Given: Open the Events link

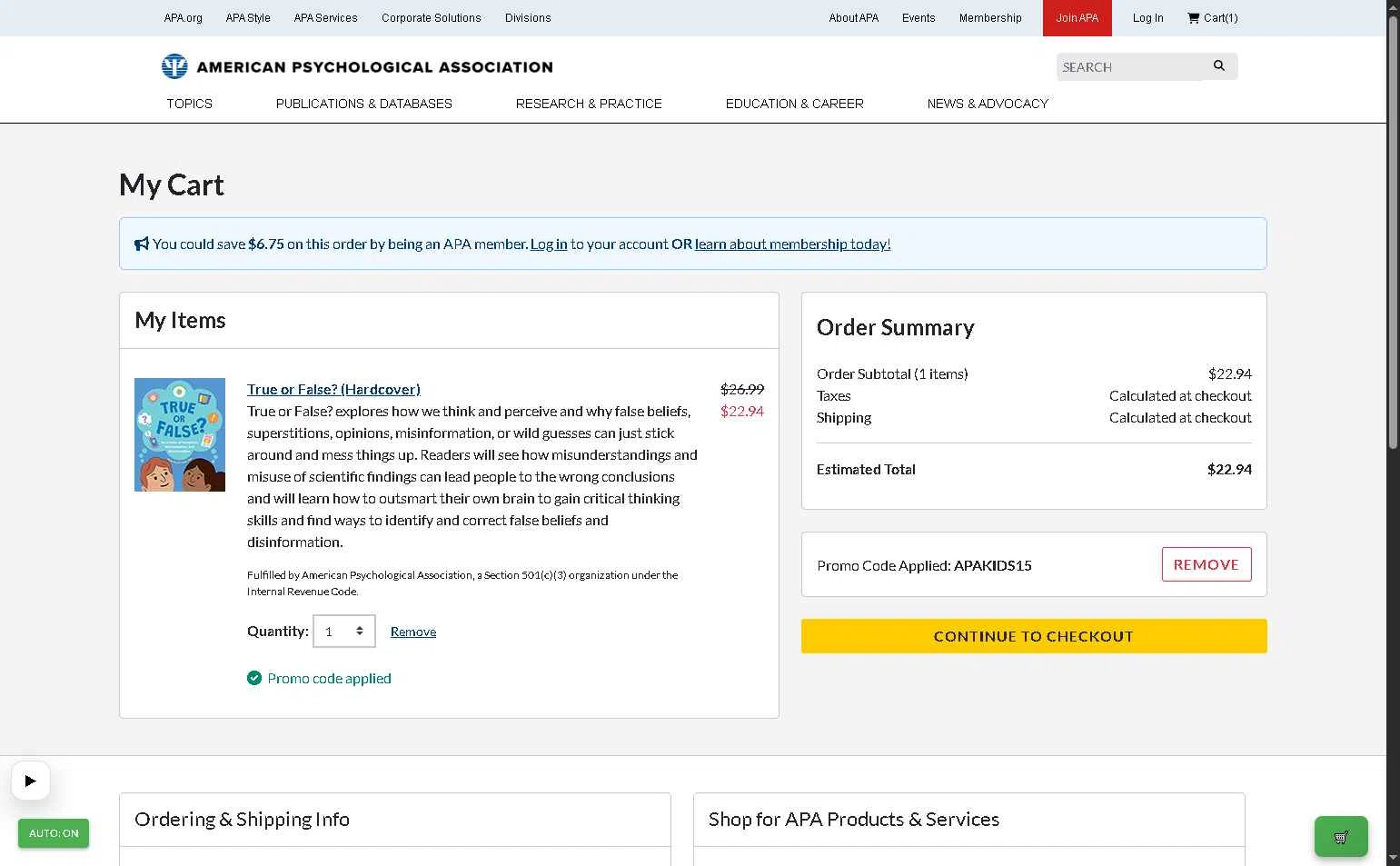Looking at the screenshot, I should (x=918, y=18).
